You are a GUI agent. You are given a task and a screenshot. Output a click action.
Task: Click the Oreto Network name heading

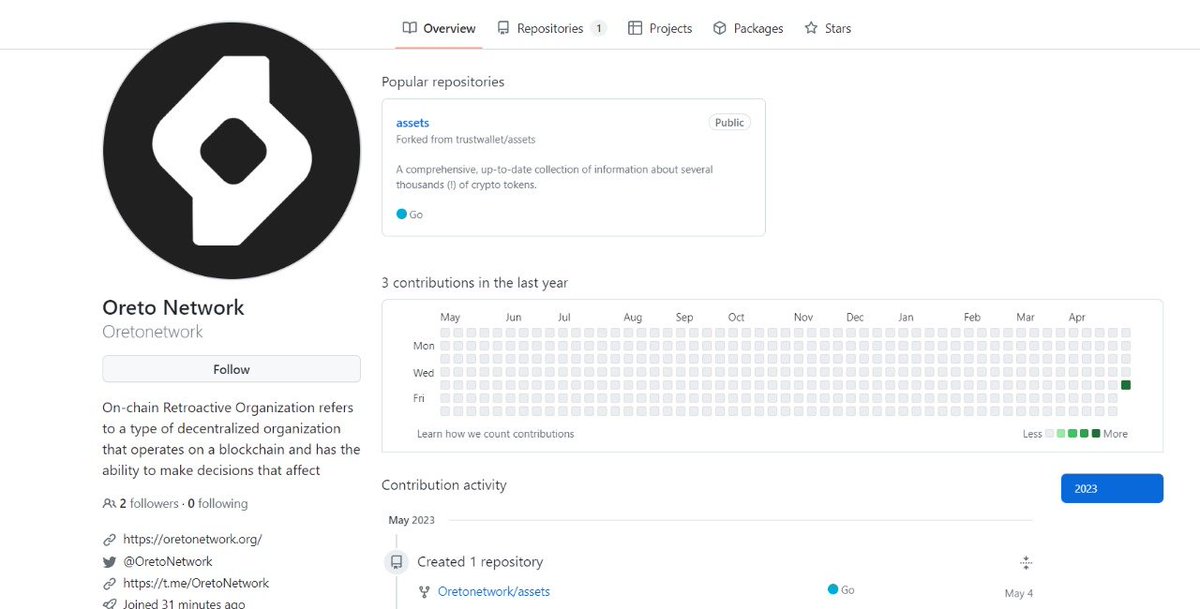pyautogui.click(x=173, y=308)
